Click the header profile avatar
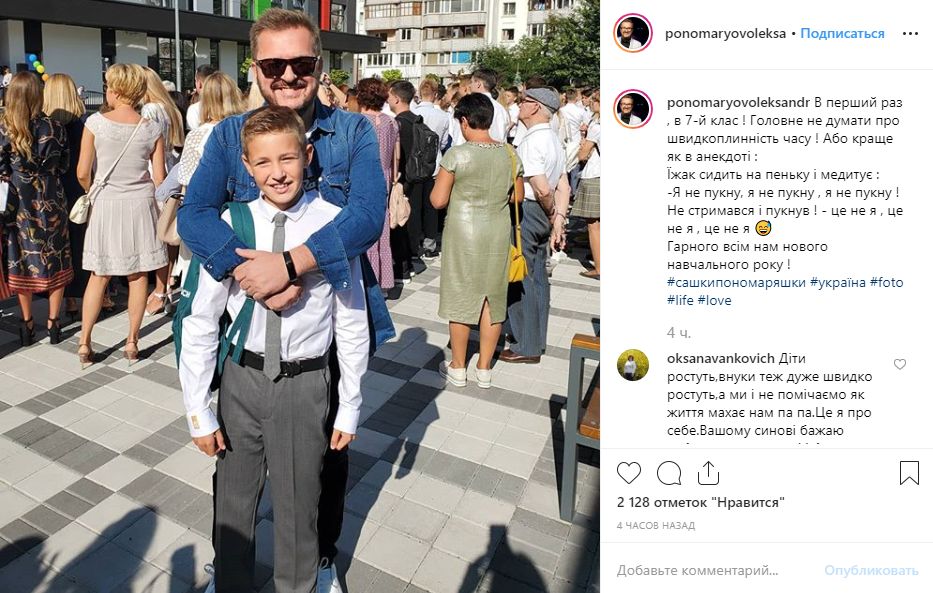933x593 pixels. tap(633, 33)
